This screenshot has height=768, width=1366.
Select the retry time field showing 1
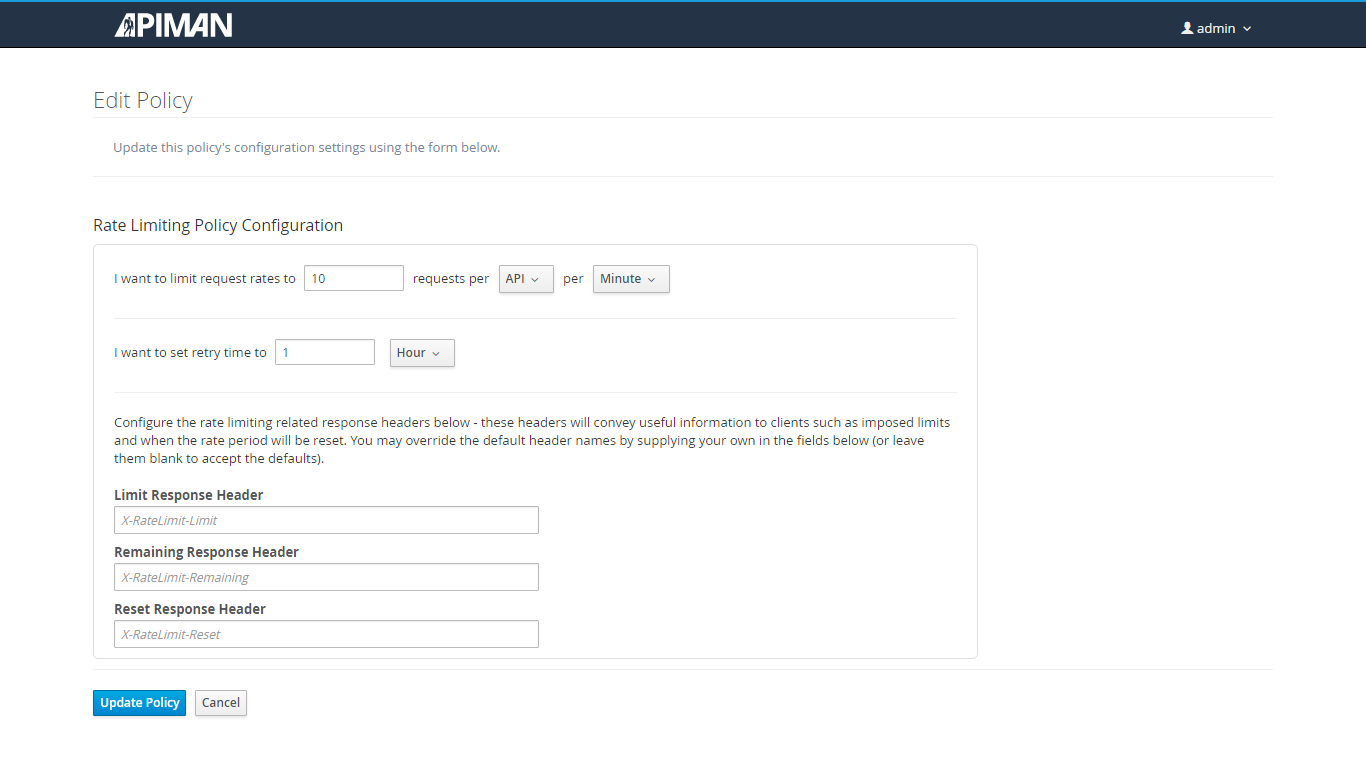[x=324, y=352]
